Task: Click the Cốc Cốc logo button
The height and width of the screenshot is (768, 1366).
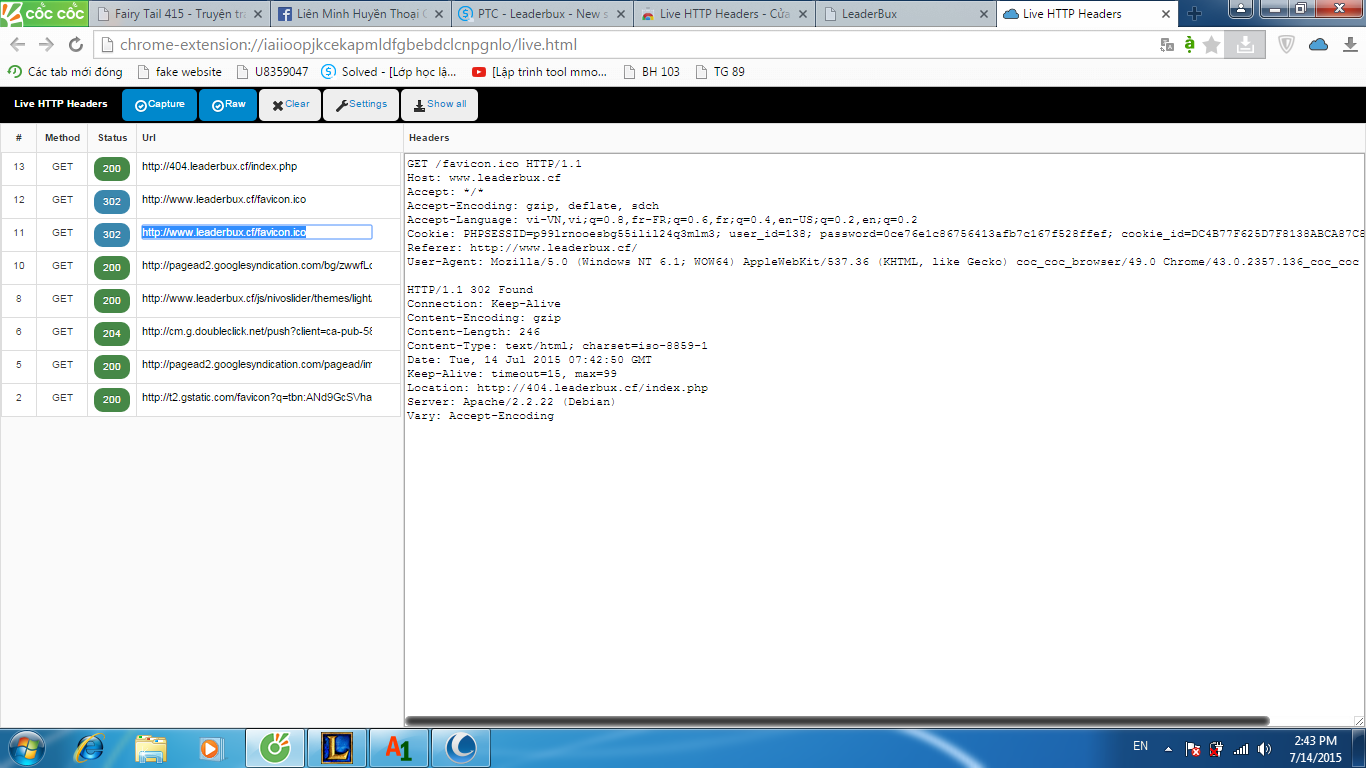Action: [44, 13]
